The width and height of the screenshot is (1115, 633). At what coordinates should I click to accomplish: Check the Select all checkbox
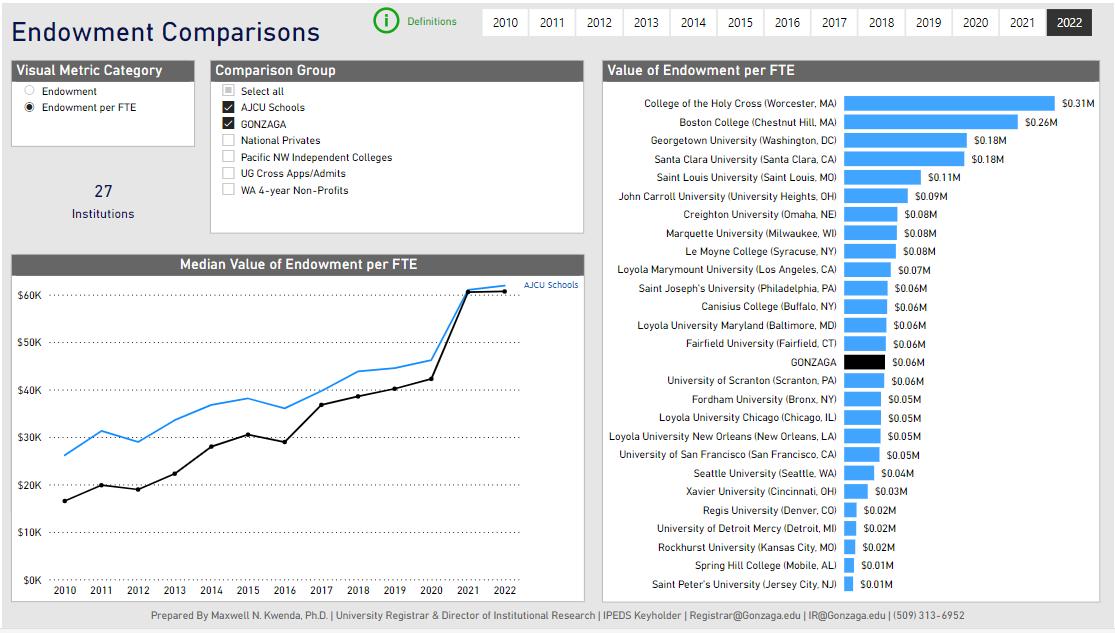228,90
